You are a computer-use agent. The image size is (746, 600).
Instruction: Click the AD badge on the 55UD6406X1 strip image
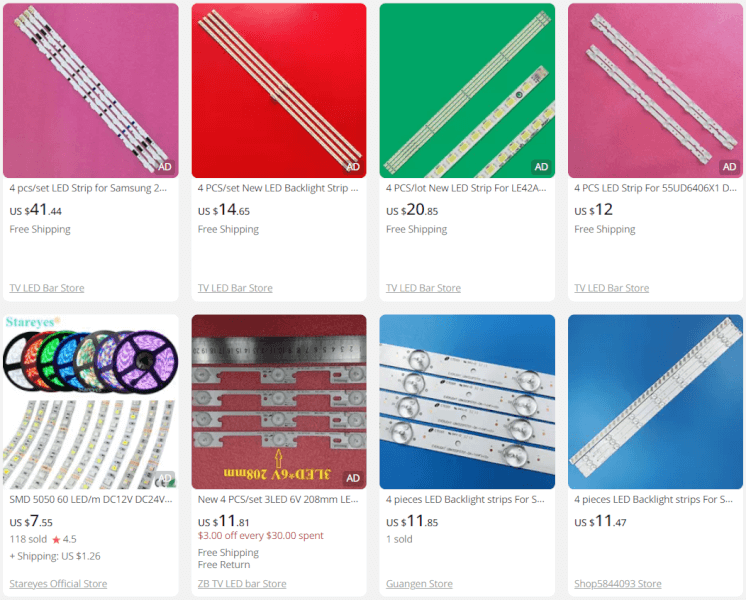click(x=729, y=167)
